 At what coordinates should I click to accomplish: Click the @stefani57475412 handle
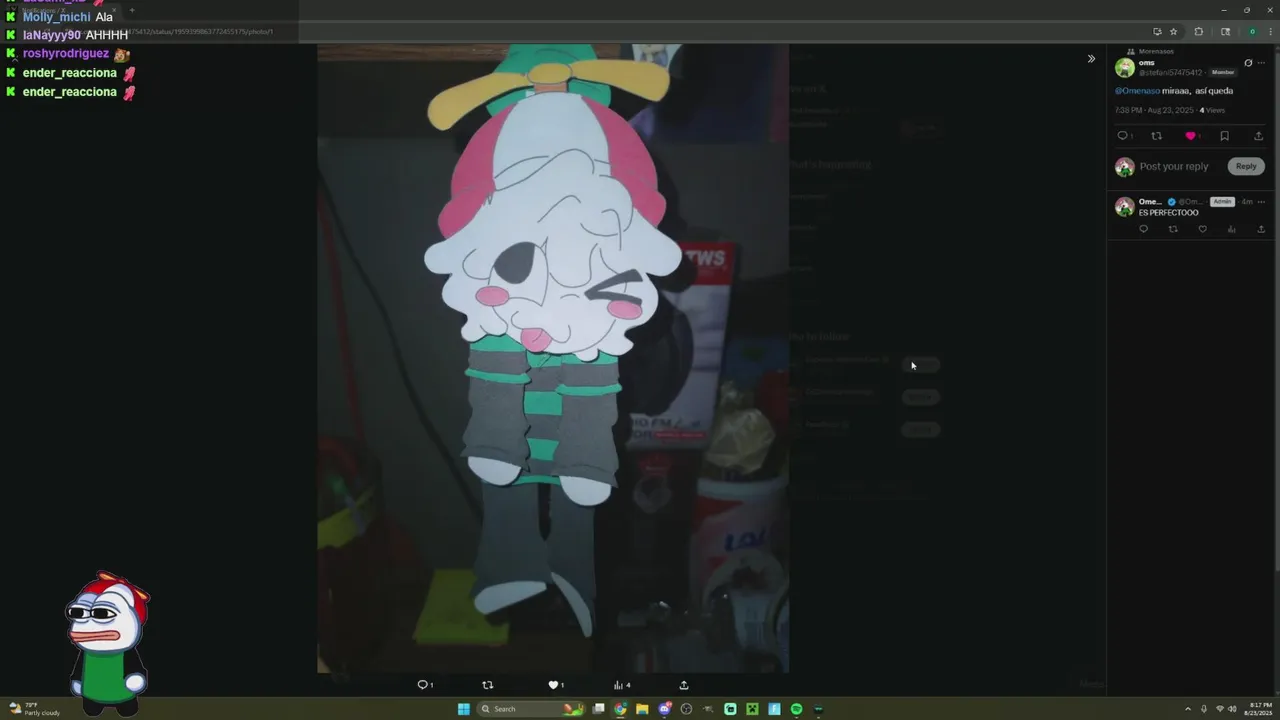1171,73
